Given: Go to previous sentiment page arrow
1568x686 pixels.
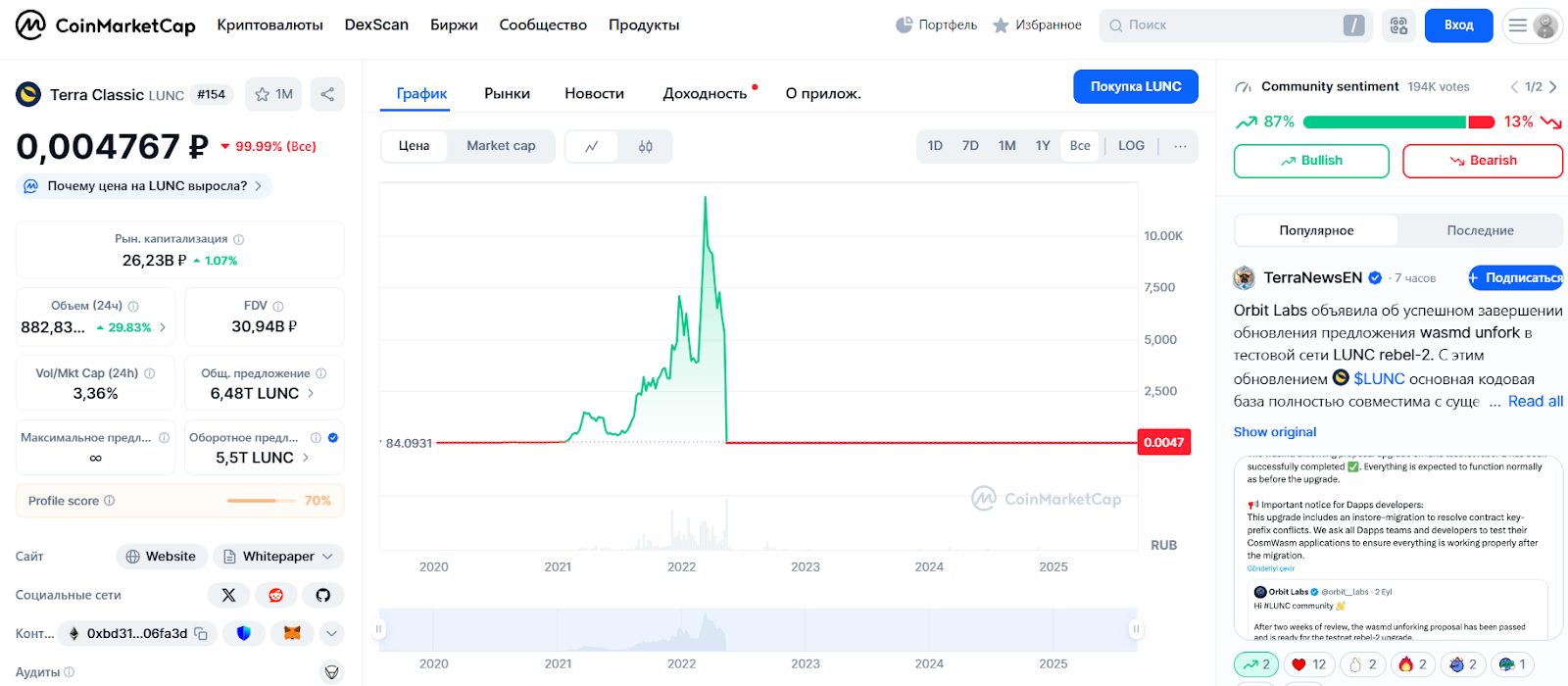Looking at the screenshot, I should [x=1514, y=87].
